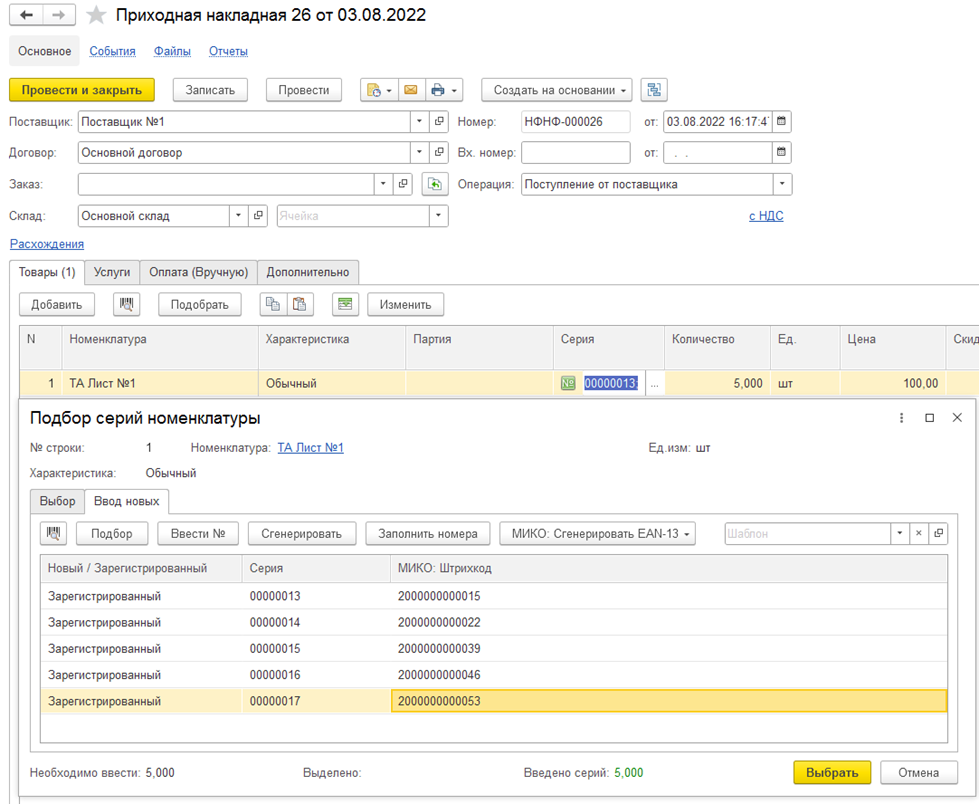Go forward with the right arrow button
This screenshot has width=979, height=804.
pyautogui.click(x=59, y=15)
